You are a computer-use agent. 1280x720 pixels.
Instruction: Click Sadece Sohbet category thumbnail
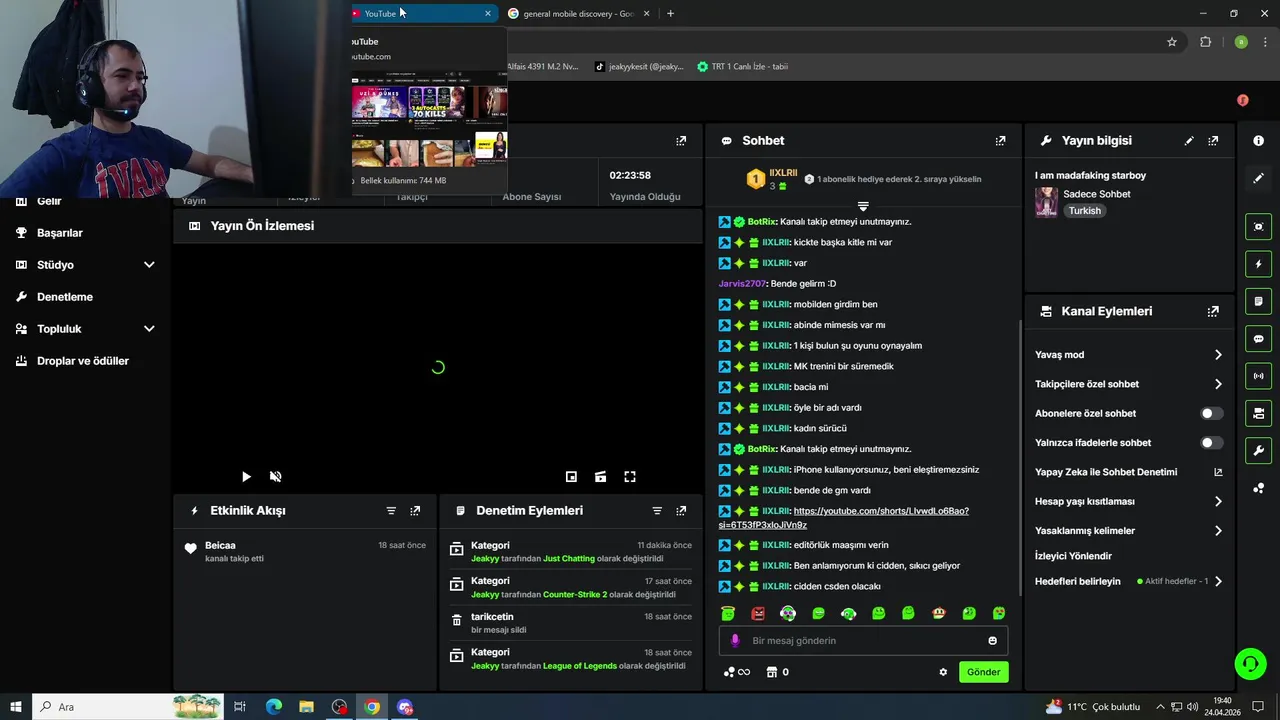(1046, 202)
